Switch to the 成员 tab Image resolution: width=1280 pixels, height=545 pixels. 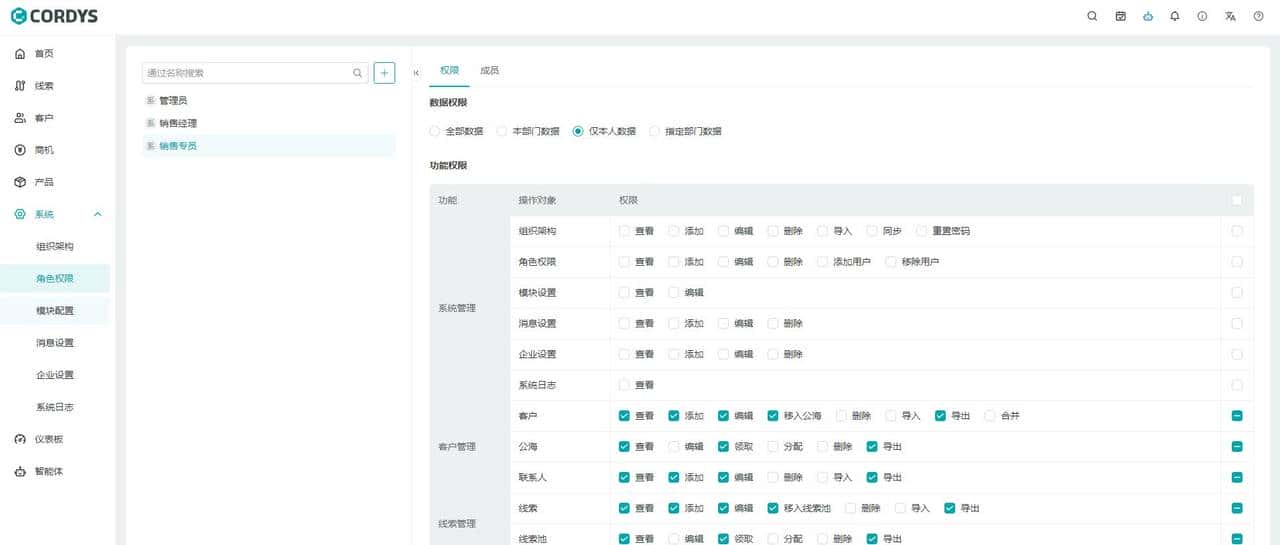[489, 71]
